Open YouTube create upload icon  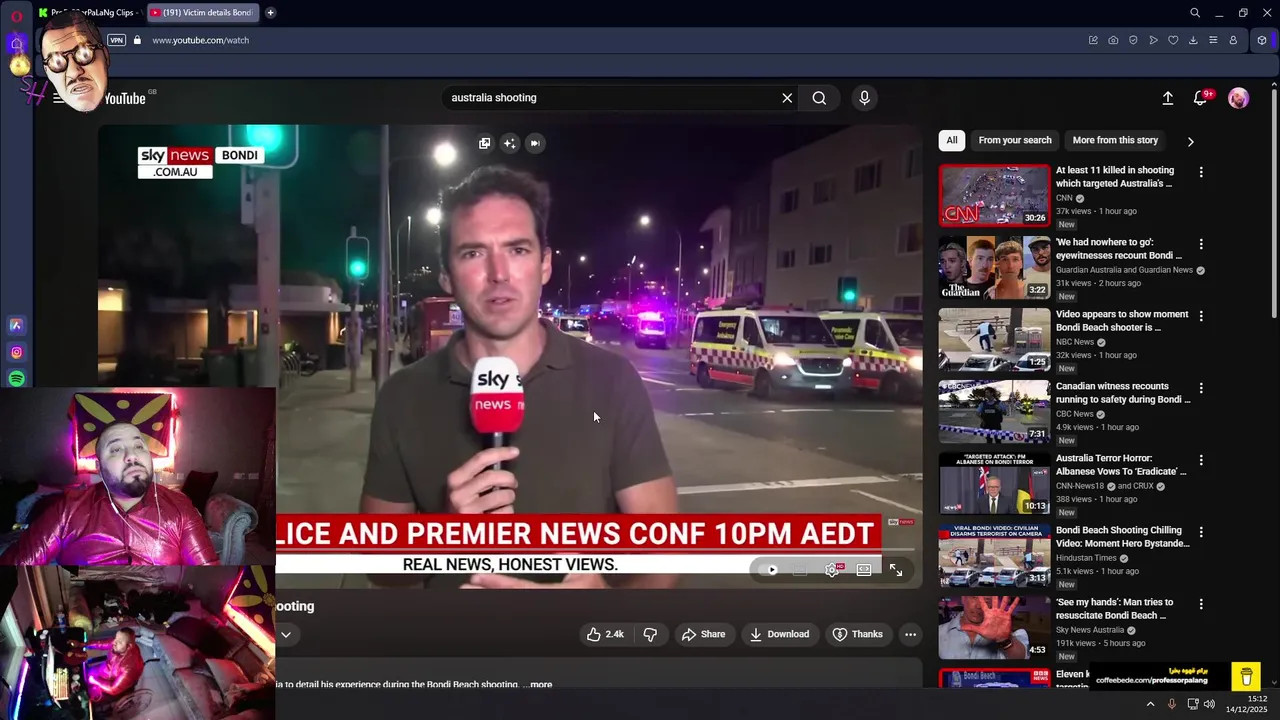1167,98
